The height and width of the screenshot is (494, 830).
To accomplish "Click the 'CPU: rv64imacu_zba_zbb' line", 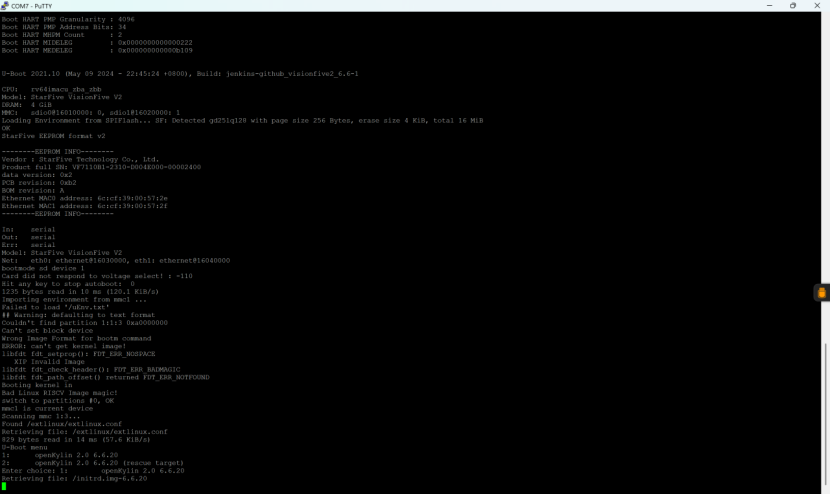I will click(51, 89).
